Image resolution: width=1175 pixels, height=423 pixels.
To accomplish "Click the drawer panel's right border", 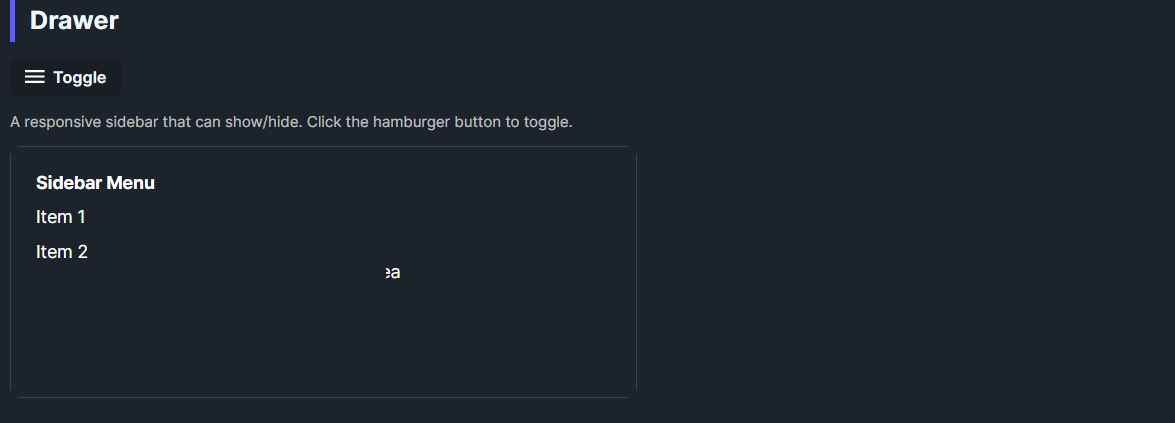I will [x=636, y=272].
